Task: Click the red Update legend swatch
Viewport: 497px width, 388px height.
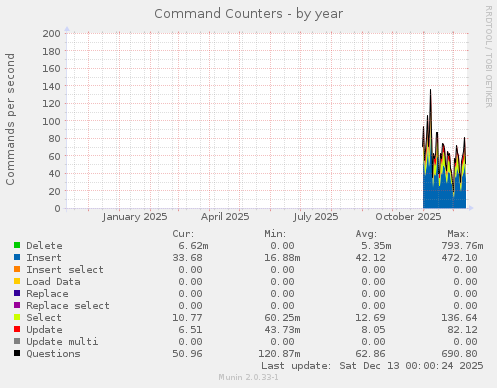Action: click(17, 329)
